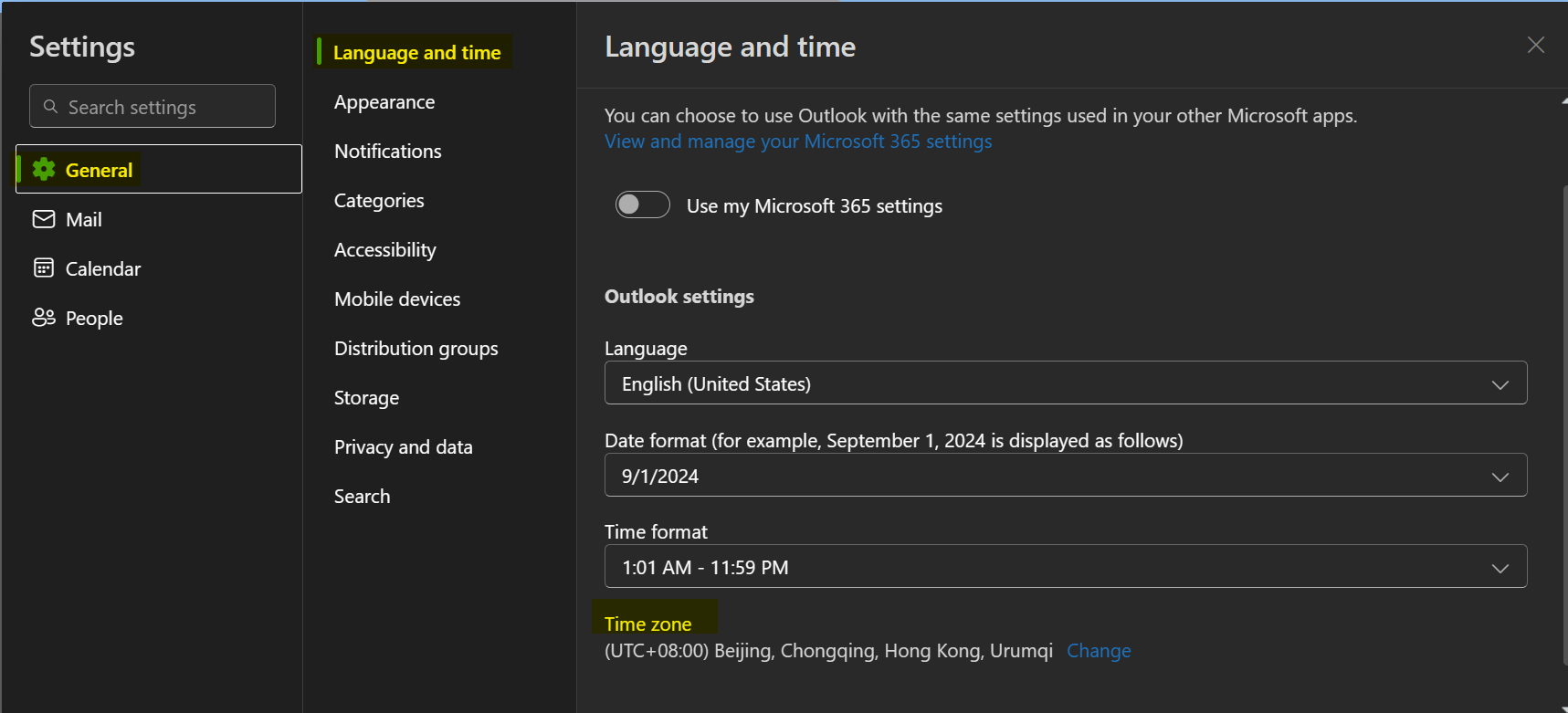Click View and manage Microsoft 365 settings link
This screenshot has height=713, width=1568.
pos(798,141)
